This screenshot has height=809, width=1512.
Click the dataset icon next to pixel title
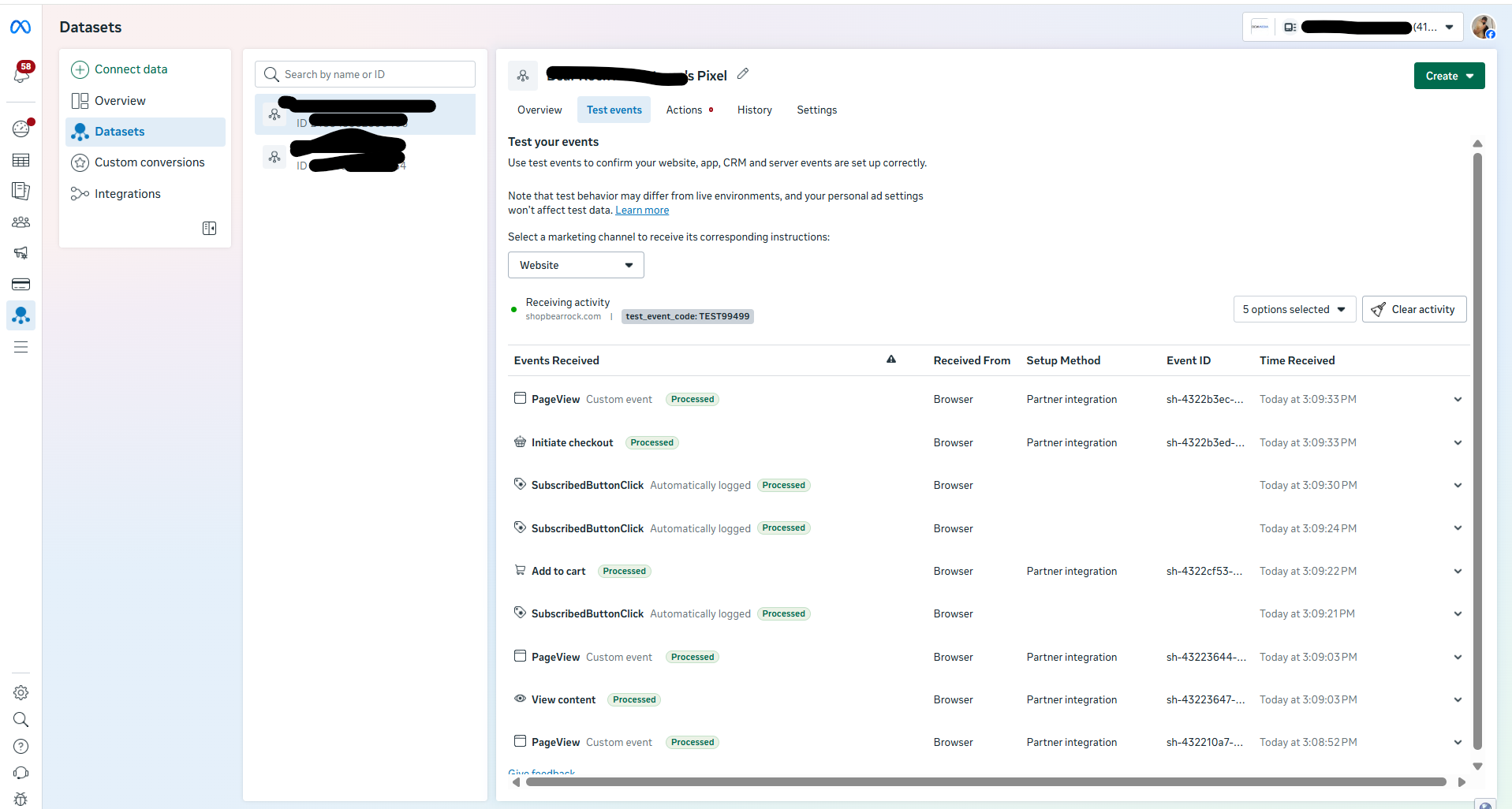(x=523, y=76)
